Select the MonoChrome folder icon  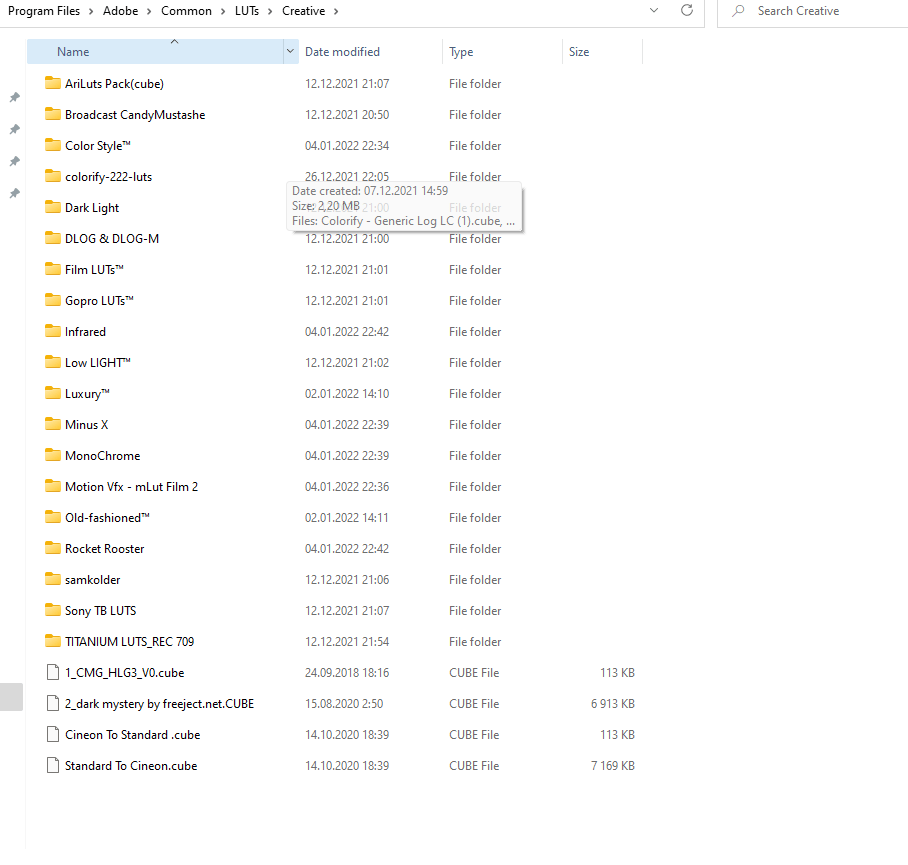pyautogui.click(x=53, y=455)
